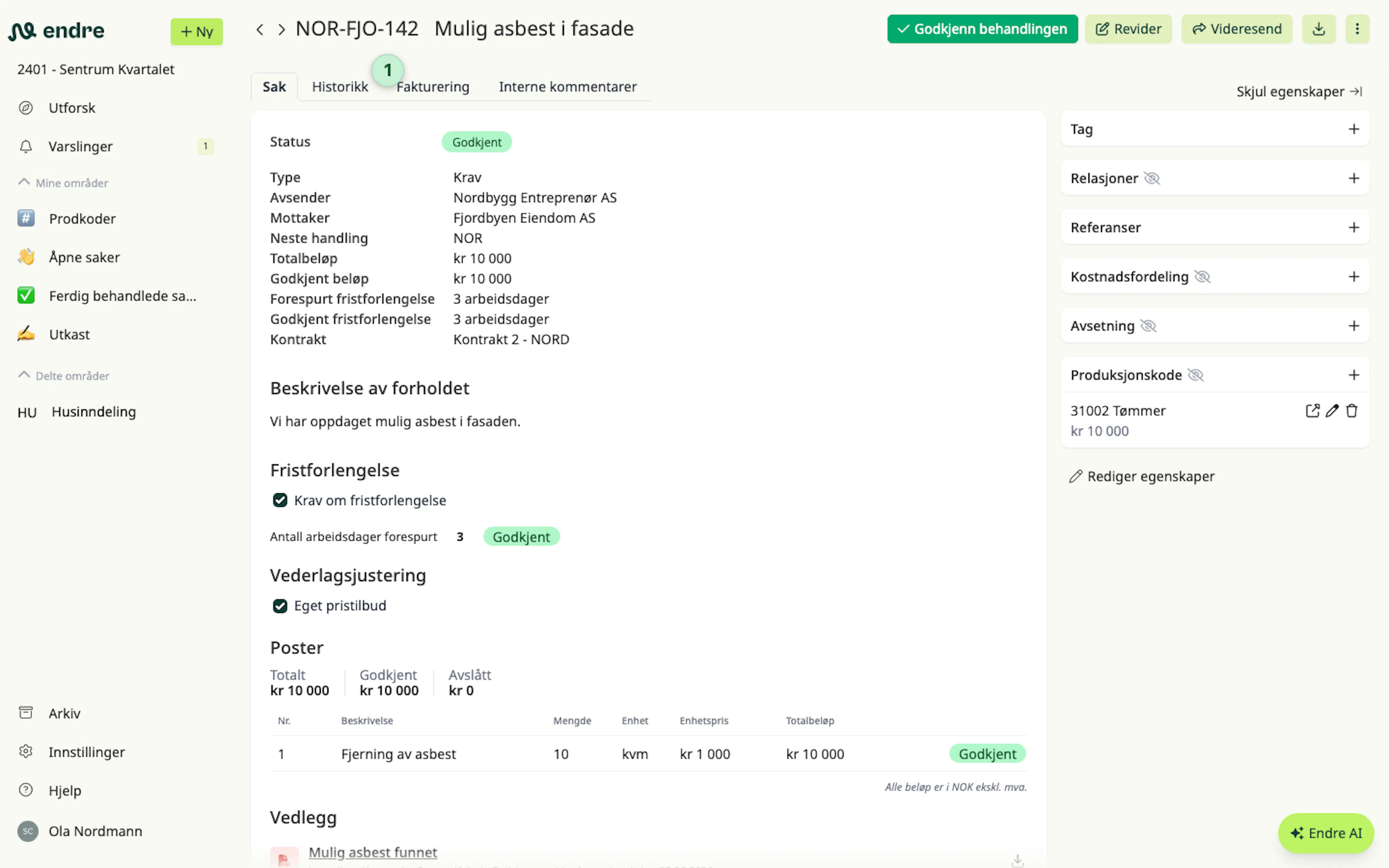Create new item with Ny button
This screenshot has height=868, width=1389.
click(x=196, y=31)
